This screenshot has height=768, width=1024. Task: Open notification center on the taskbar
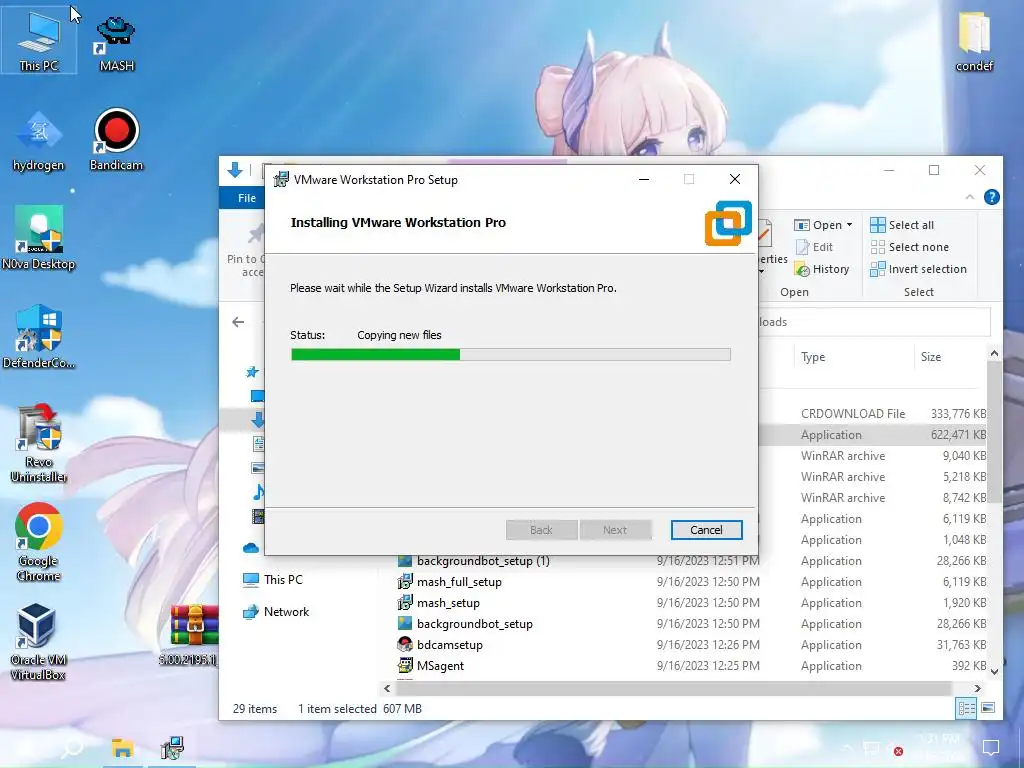(x=991, y=747)
